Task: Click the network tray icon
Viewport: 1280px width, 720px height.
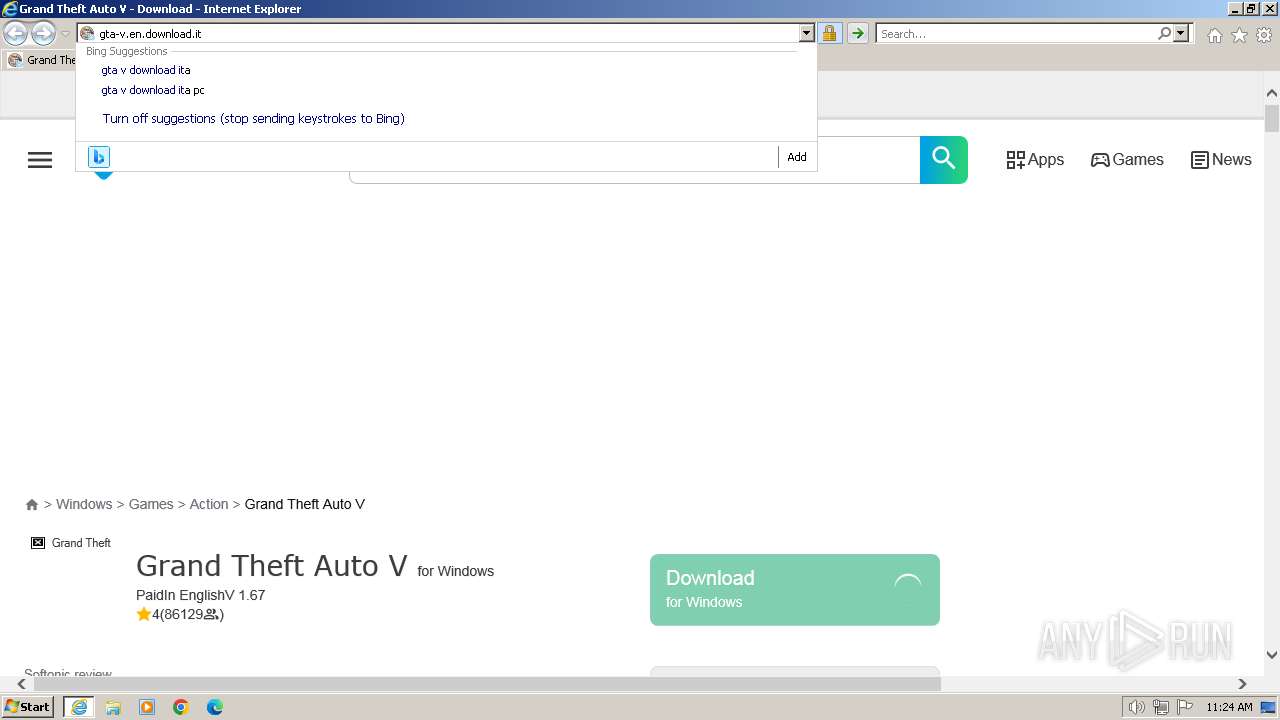Action: [1161, 708]
